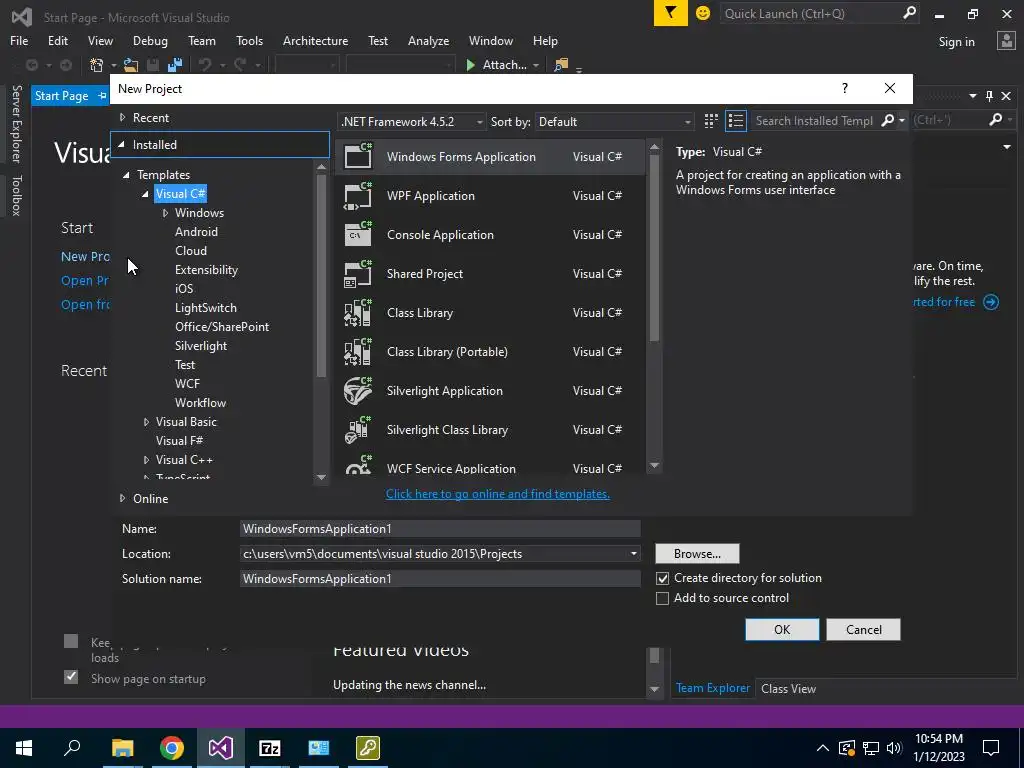Click the Start Page bottom scrollbar down arrow
Image resolution: width=1024 pixels, height=768 pixels.
(654, 689)
